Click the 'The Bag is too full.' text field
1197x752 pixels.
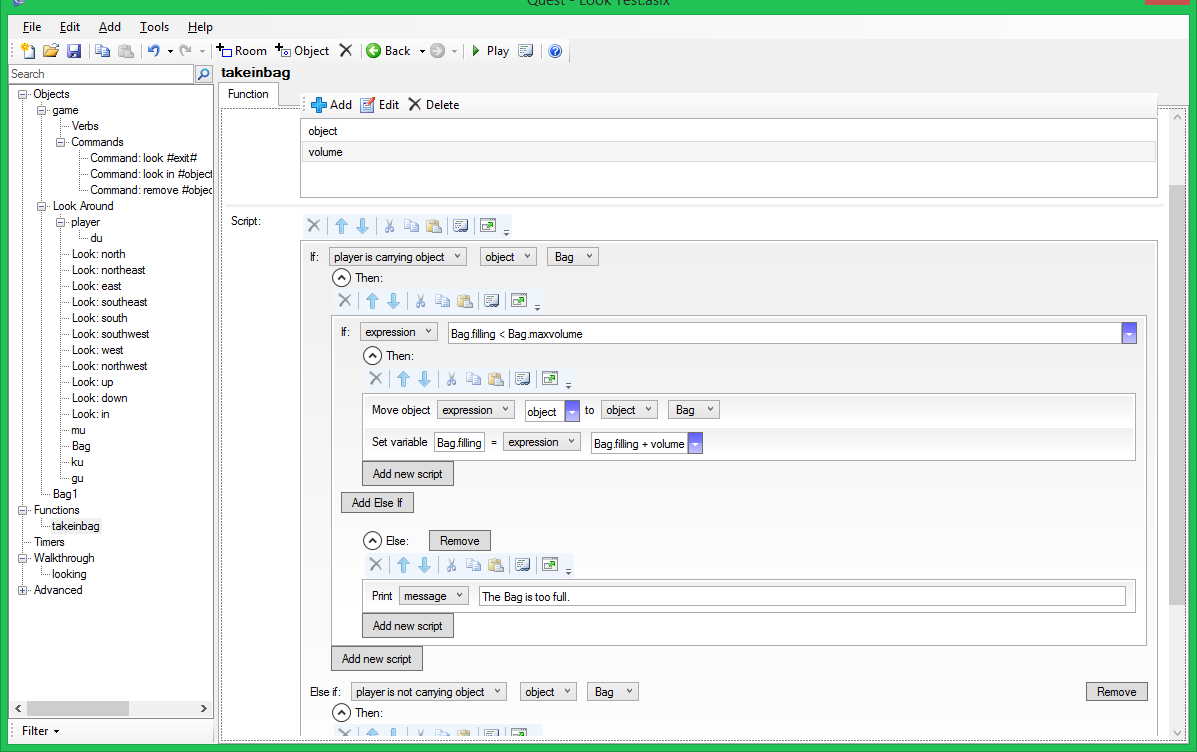click(801, 597)
